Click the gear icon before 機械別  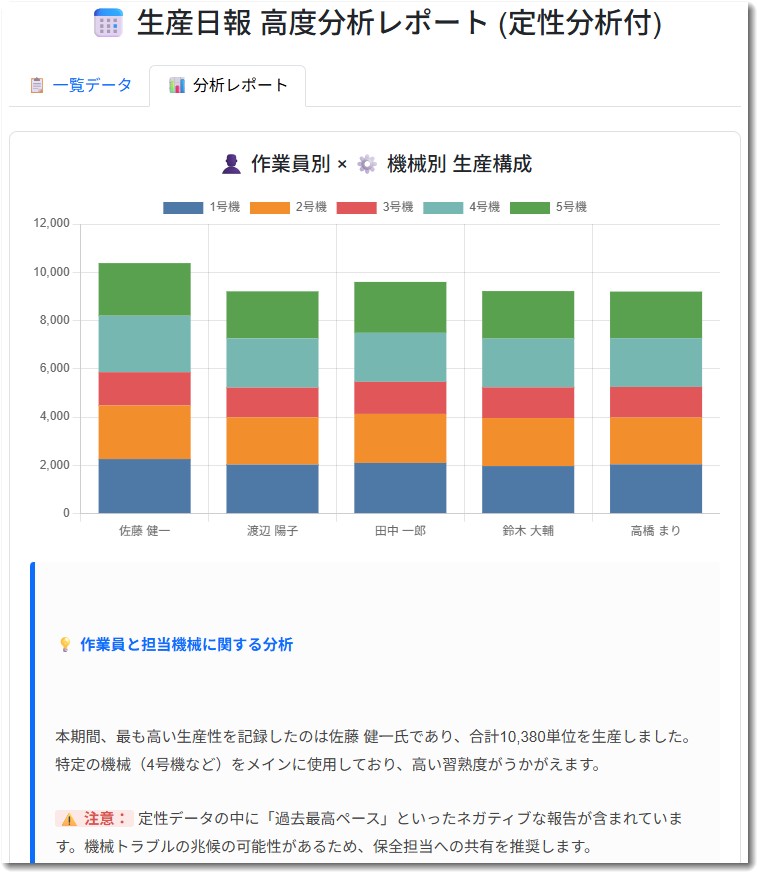point(367,165)
